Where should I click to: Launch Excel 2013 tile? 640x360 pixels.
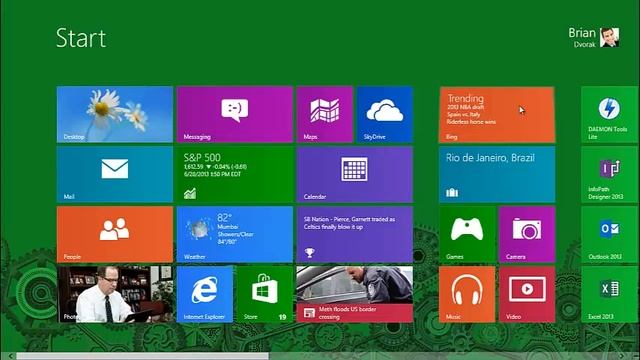click(610, 294)
